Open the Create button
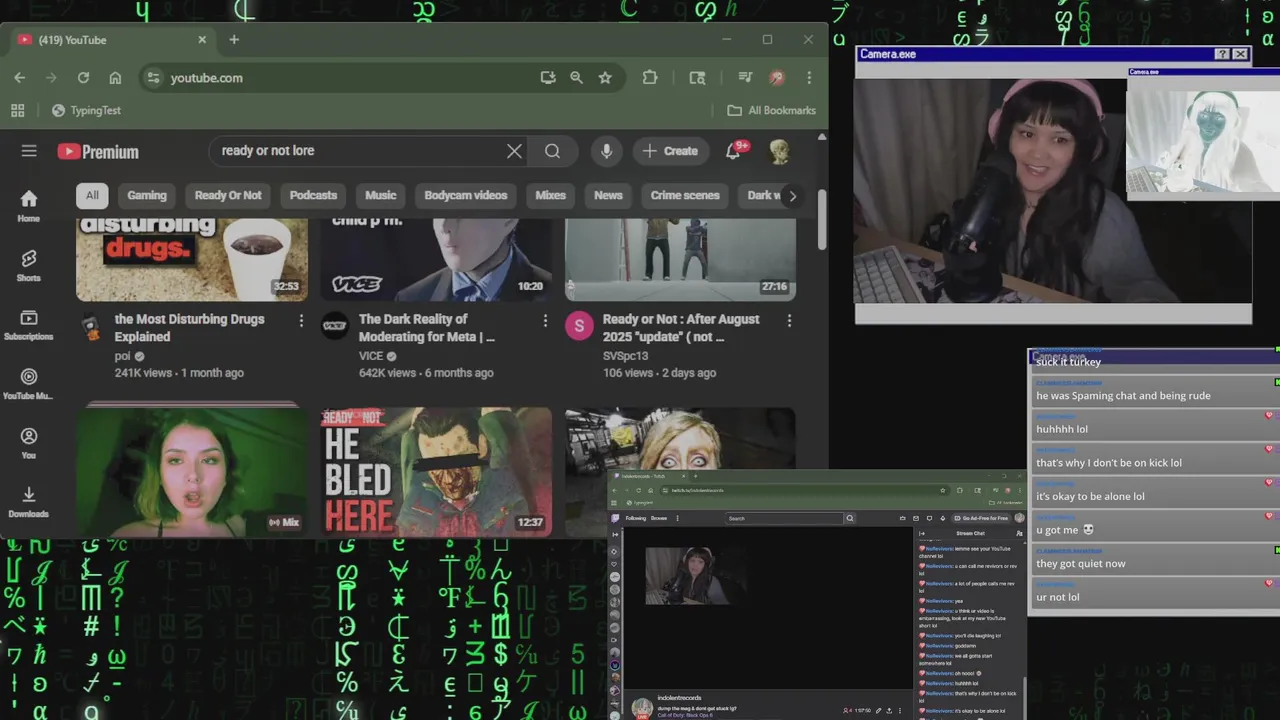The width and height of the screenshot is (1280, 720). click(x=670, y=151)
